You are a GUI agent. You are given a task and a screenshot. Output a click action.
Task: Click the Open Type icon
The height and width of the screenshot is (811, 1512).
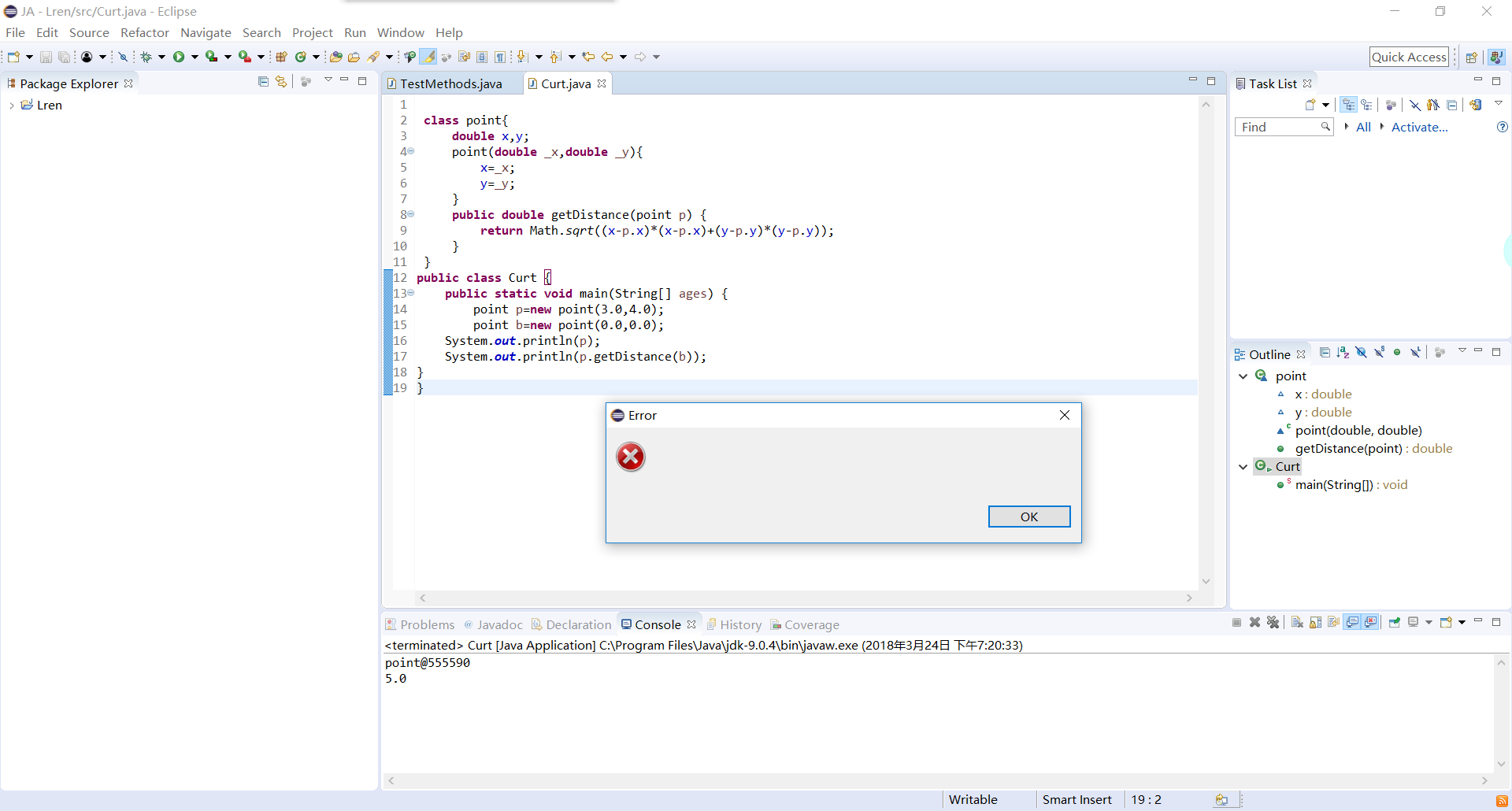click(x=336, y=57)
